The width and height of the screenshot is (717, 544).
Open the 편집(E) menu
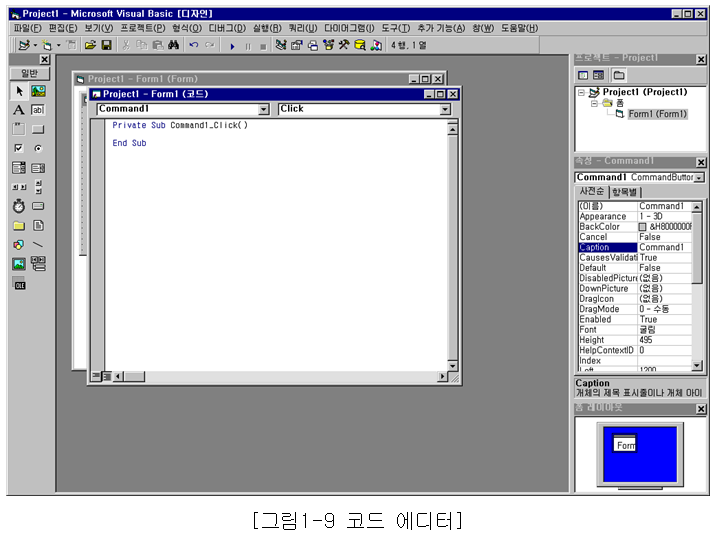click(x=63, y=28)
